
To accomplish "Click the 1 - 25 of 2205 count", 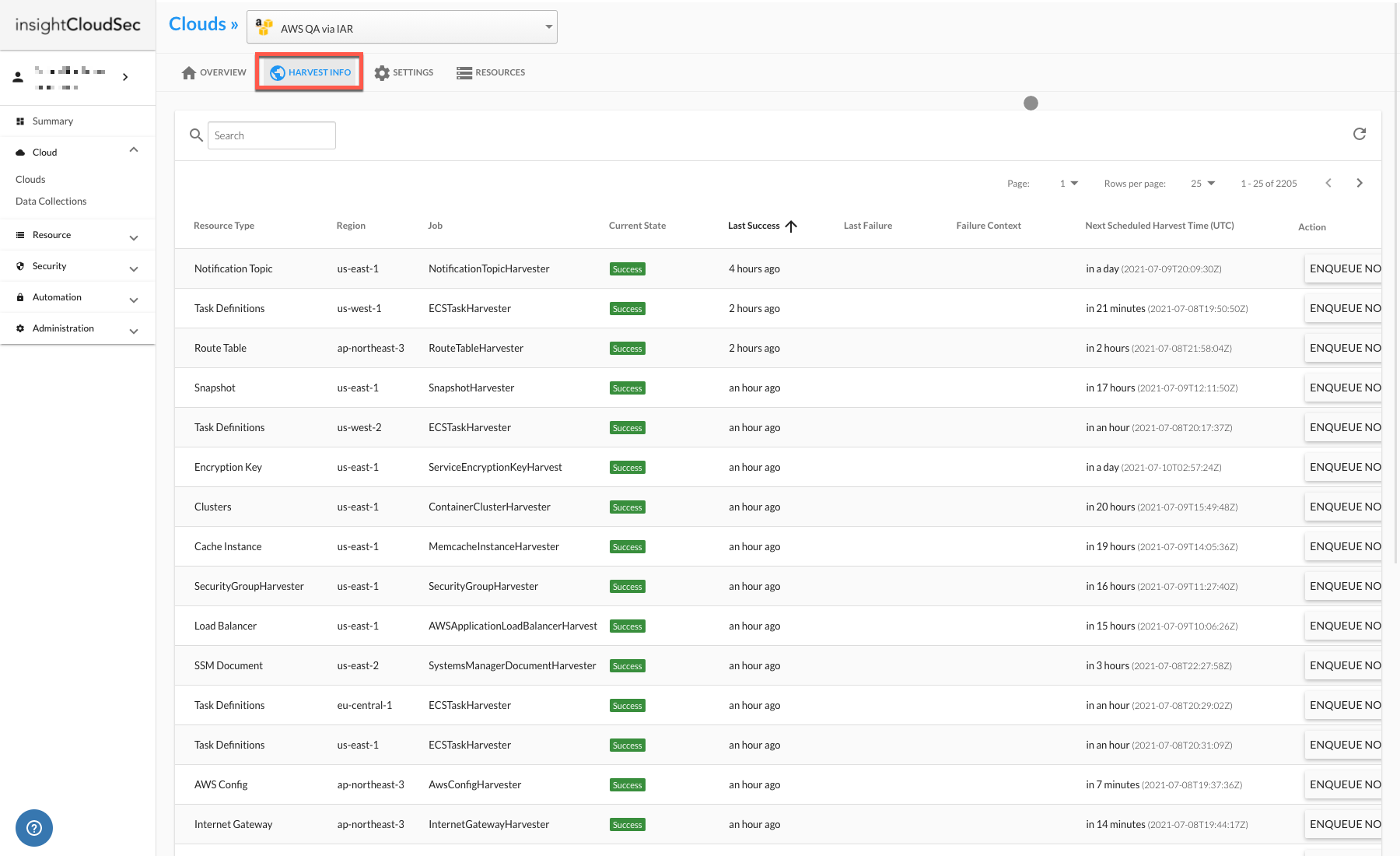I will point(1269,184).
